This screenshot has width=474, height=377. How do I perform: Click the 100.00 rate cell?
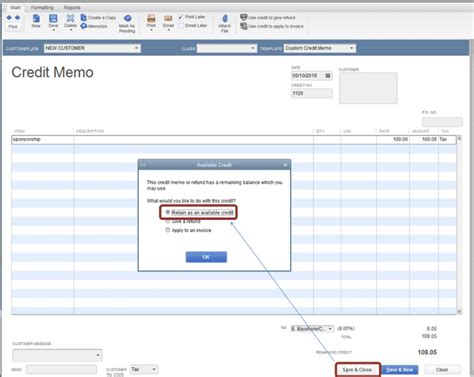click(x=393, y=139)
